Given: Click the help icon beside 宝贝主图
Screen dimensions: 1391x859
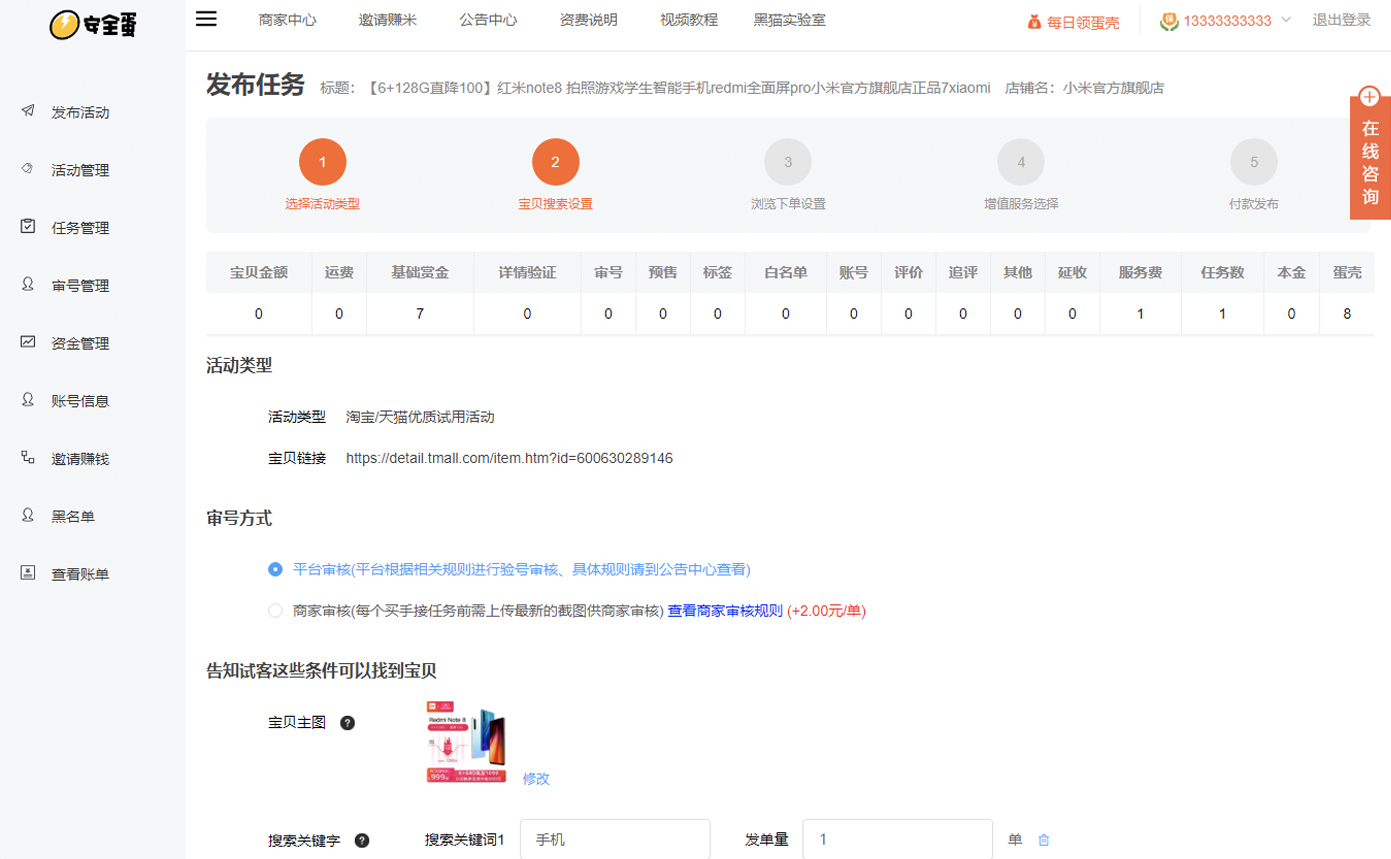Looking at the screenshot, I should click(347, 723).
